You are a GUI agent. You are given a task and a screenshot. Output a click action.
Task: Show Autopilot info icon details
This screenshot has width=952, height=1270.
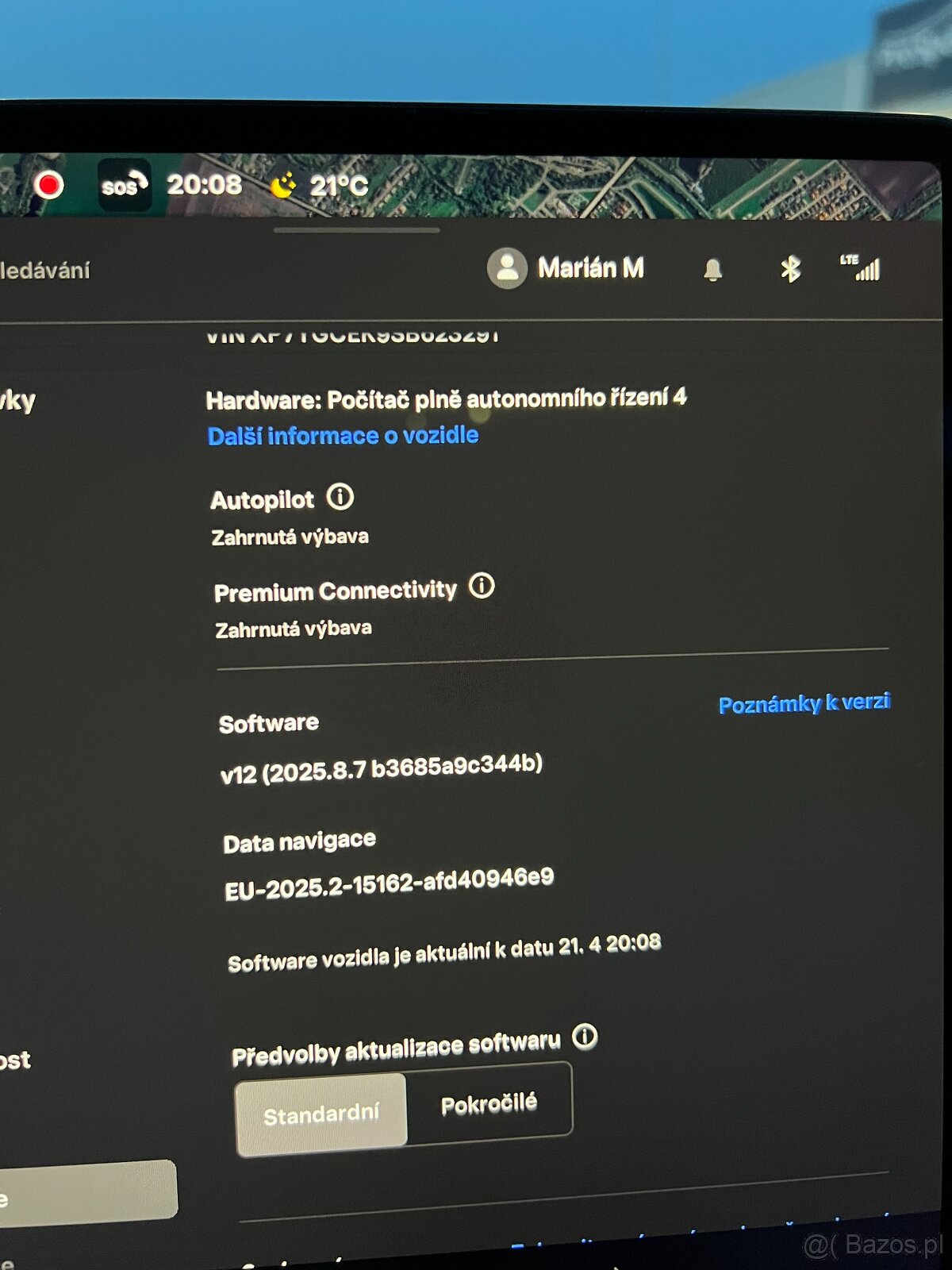point(340,498)
